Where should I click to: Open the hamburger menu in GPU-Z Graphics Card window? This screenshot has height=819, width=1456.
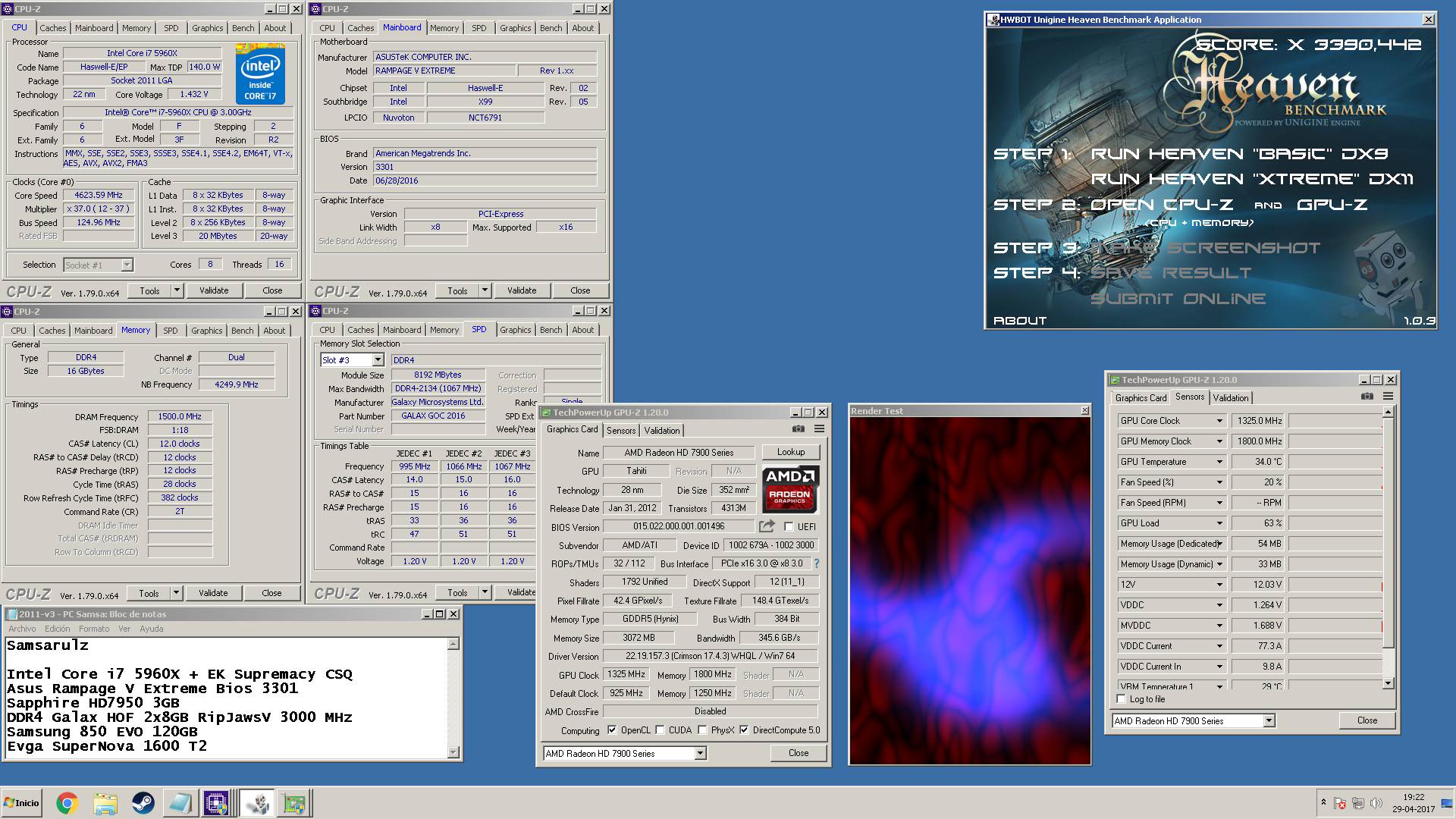819,429
